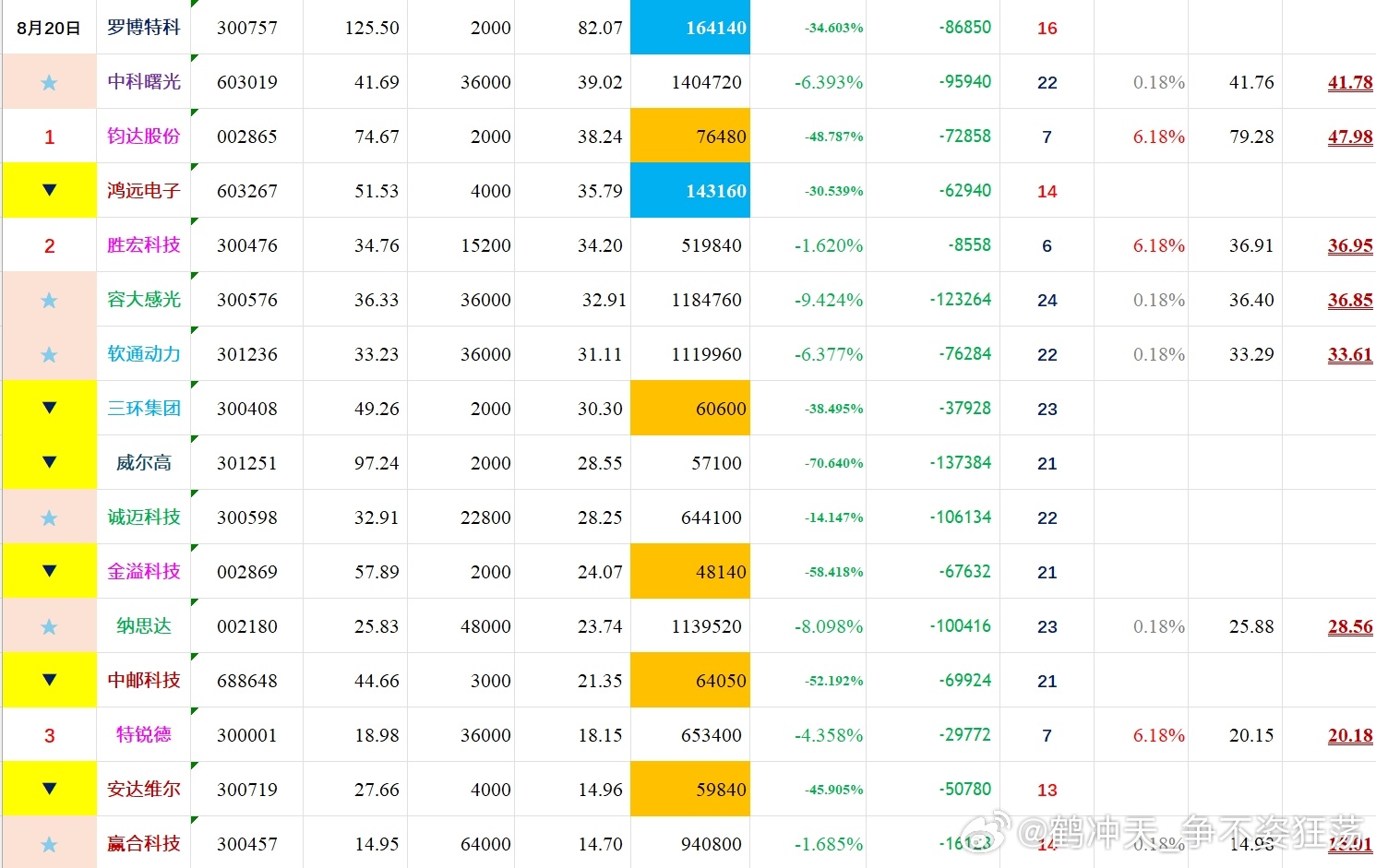Select stock name 中科曙光
Screen dimensions: 1376x868
click(144, 82)
